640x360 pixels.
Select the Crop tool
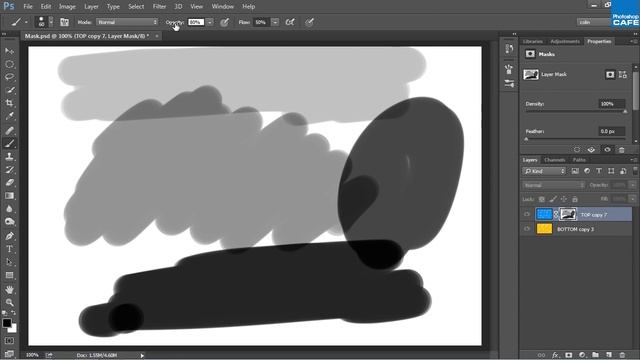tap(9, 103)
